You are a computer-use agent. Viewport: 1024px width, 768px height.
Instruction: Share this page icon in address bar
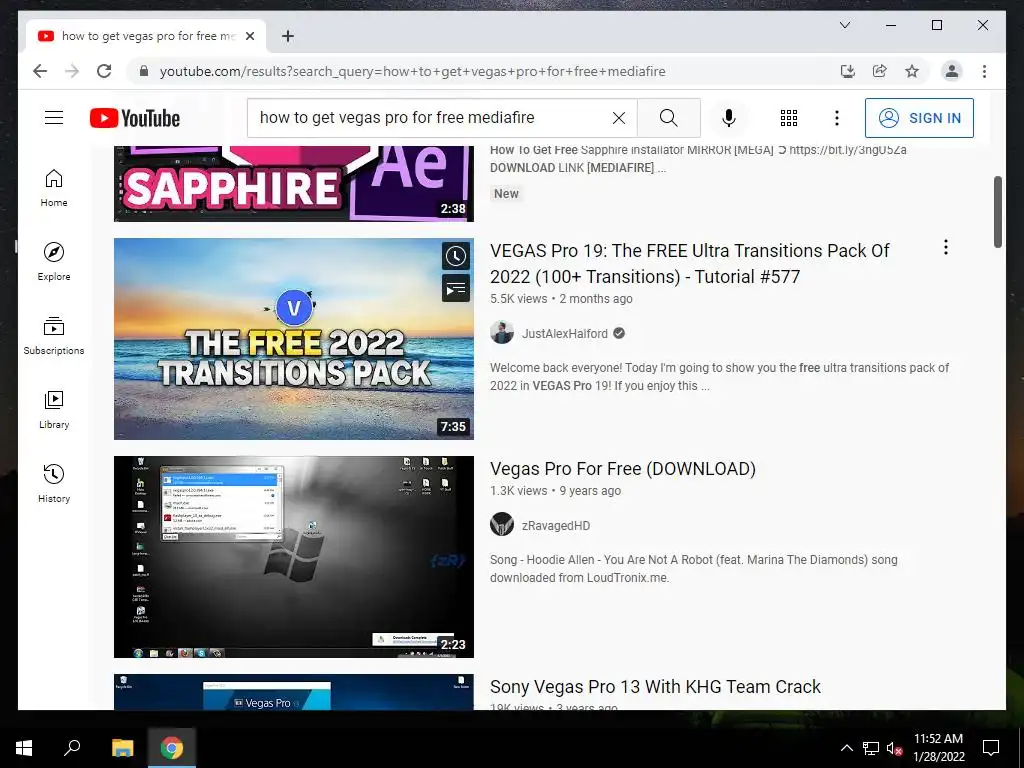880,71
